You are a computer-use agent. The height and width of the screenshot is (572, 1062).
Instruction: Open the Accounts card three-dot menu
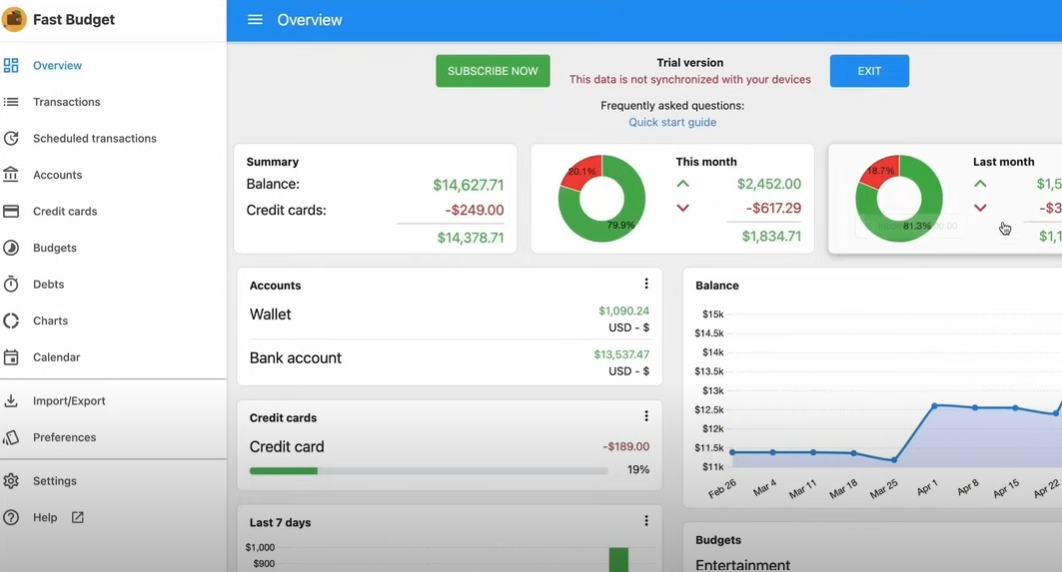(x=646, y=284)
